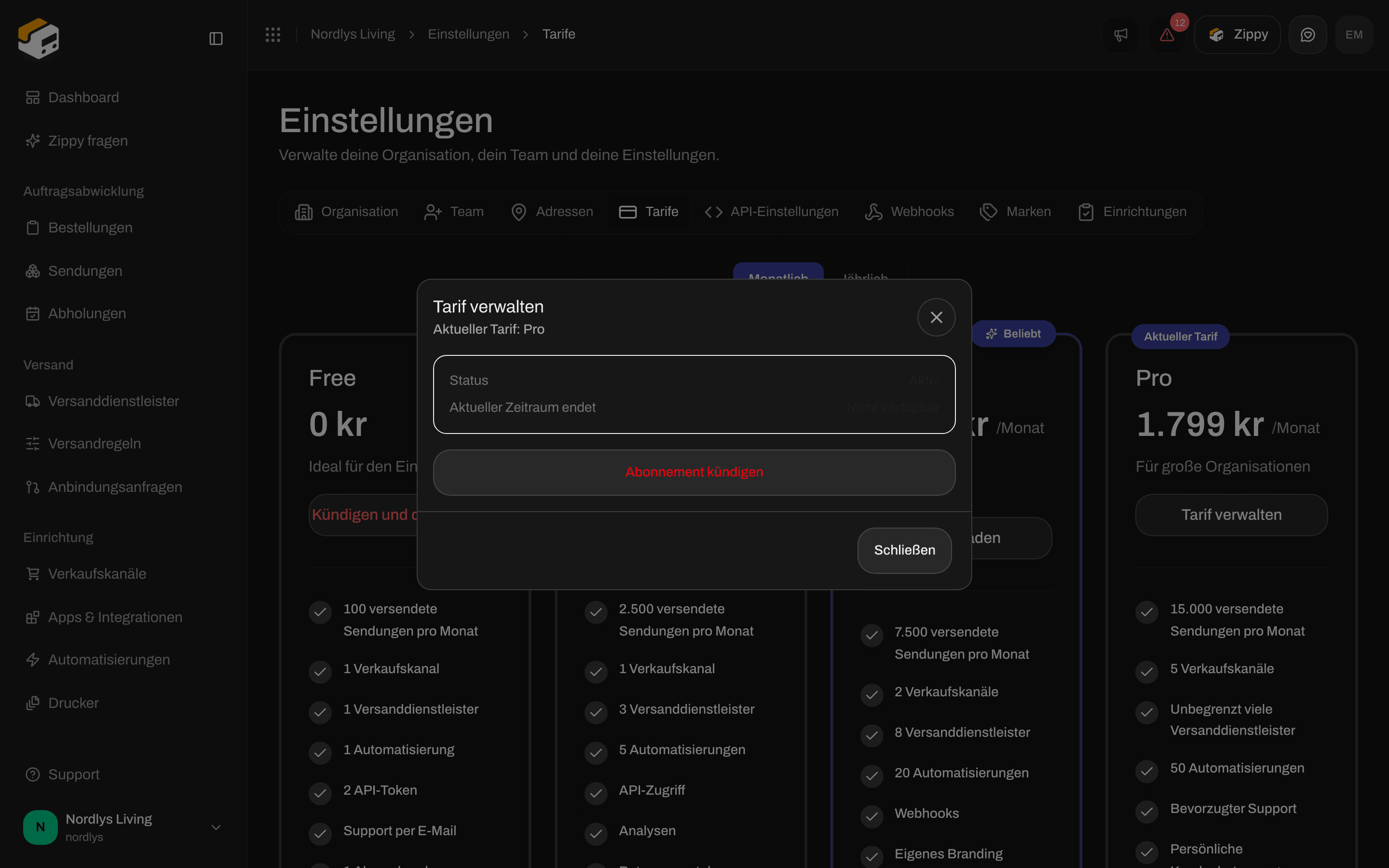Select Monatlich billing toggle
Viewport: 1389px width, 868px height.
778,271
